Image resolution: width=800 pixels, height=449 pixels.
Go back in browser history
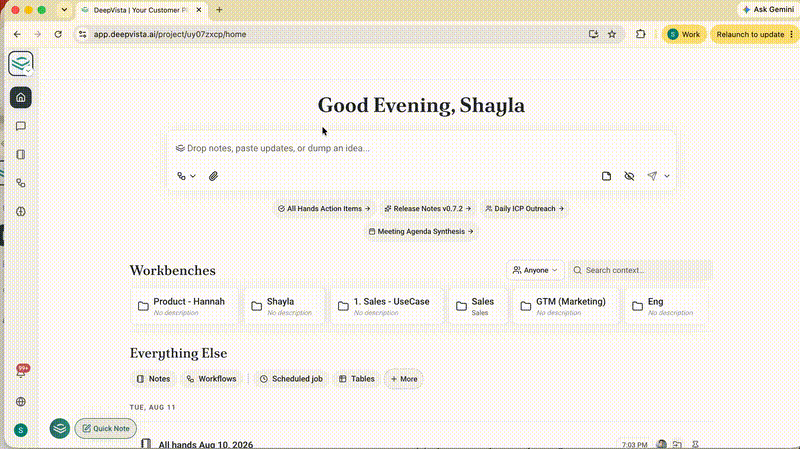pyautogui.click(x=17, y=34)
